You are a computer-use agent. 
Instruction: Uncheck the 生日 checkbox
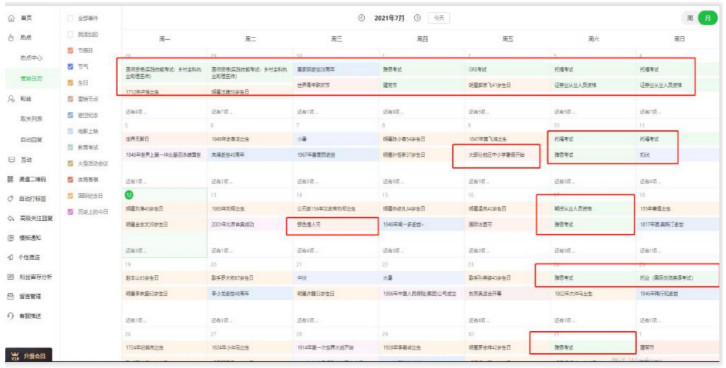pyautogui.click(x=70, y=83)
